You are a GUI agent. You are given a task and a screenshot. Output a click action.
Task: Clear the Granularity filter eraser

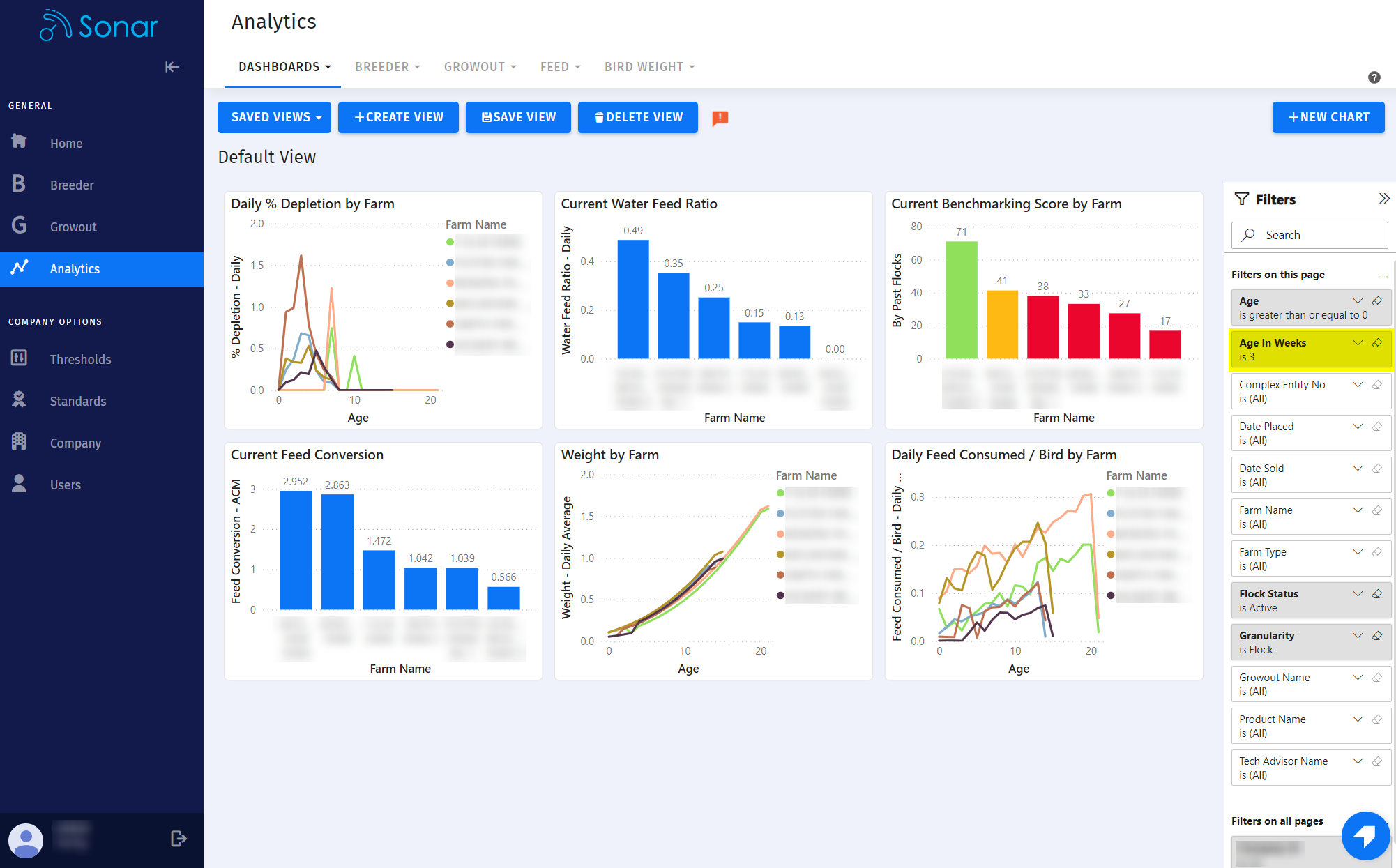pyautogui.click(x=1377, y=636)
